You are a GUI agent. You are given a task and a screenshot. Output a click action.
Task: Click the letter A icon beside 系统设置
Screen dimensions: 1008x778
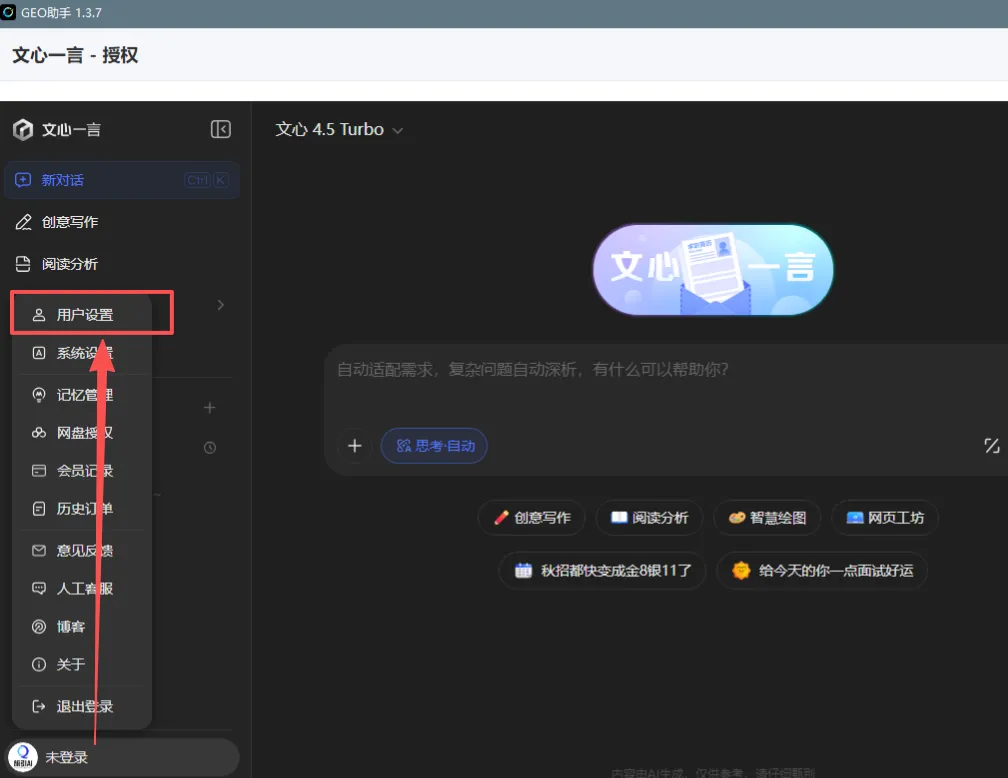pyautogui.click(x=39, y=353)
